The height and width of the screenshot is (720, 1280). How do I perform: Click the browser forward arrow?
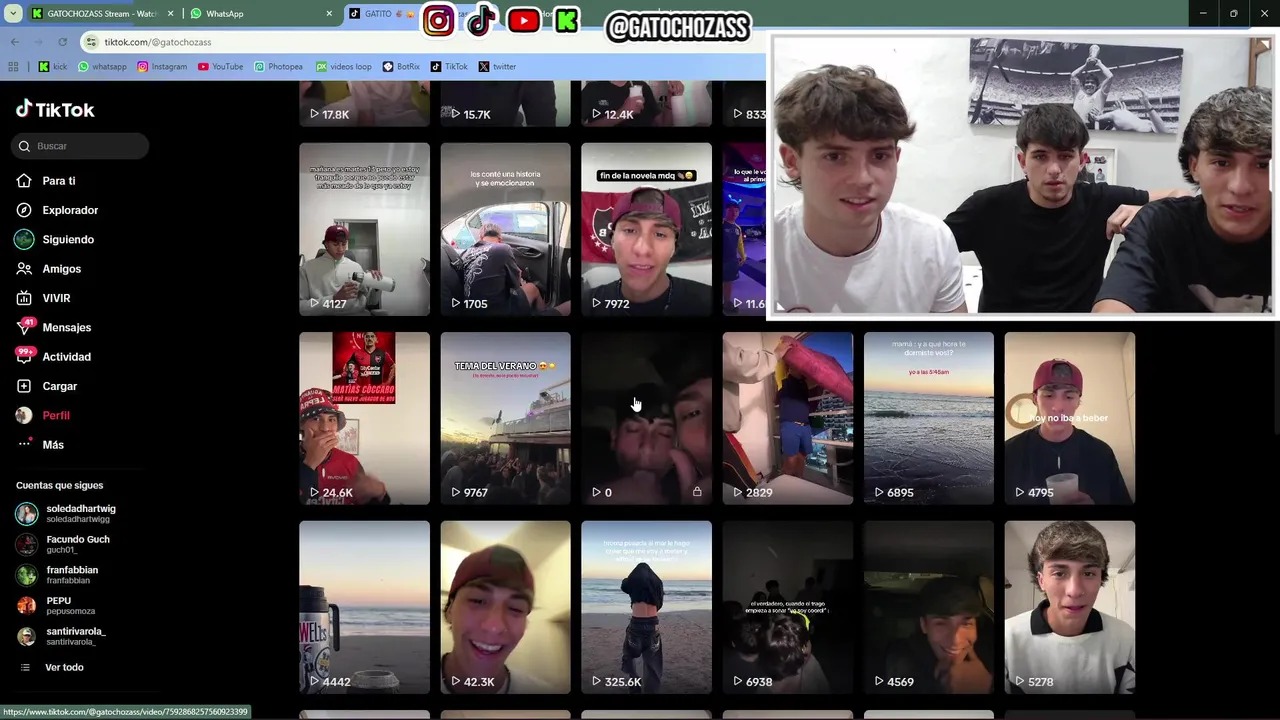(x=38, y=42)
